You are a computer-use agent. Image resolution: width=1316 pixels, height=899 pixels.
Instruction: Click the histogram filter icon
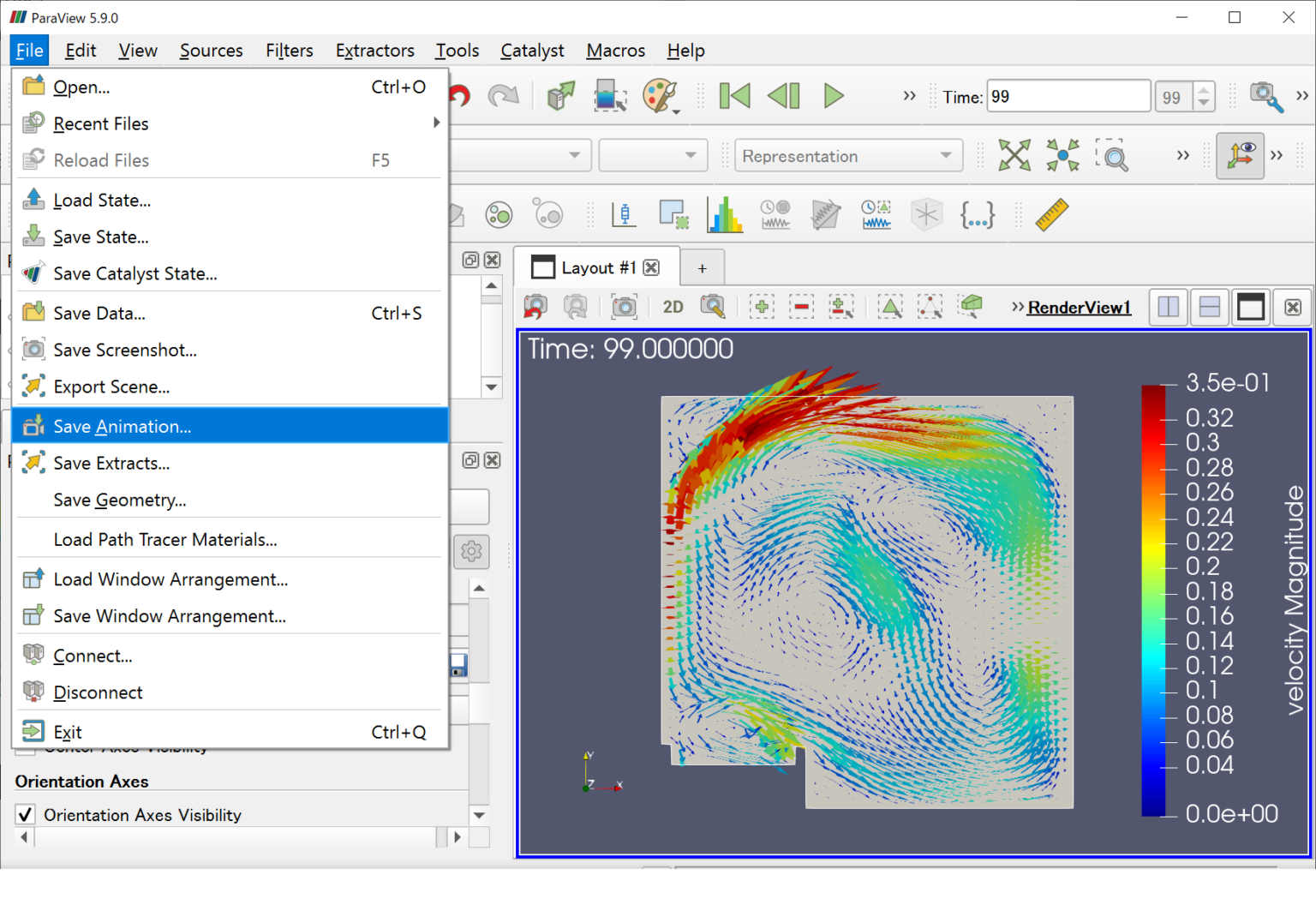tap(725, 214)
